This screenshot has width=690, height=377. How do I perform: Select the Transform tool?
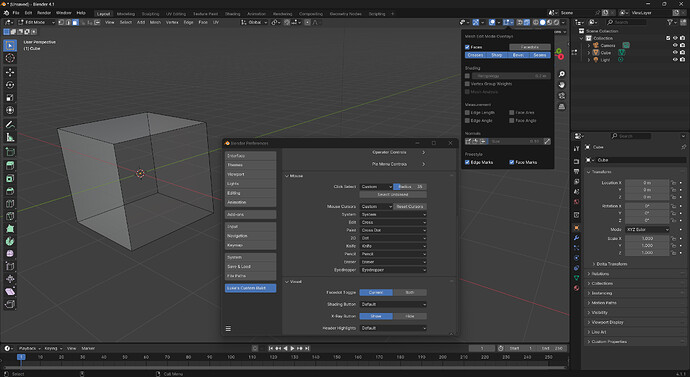click(x=10, y=110)
